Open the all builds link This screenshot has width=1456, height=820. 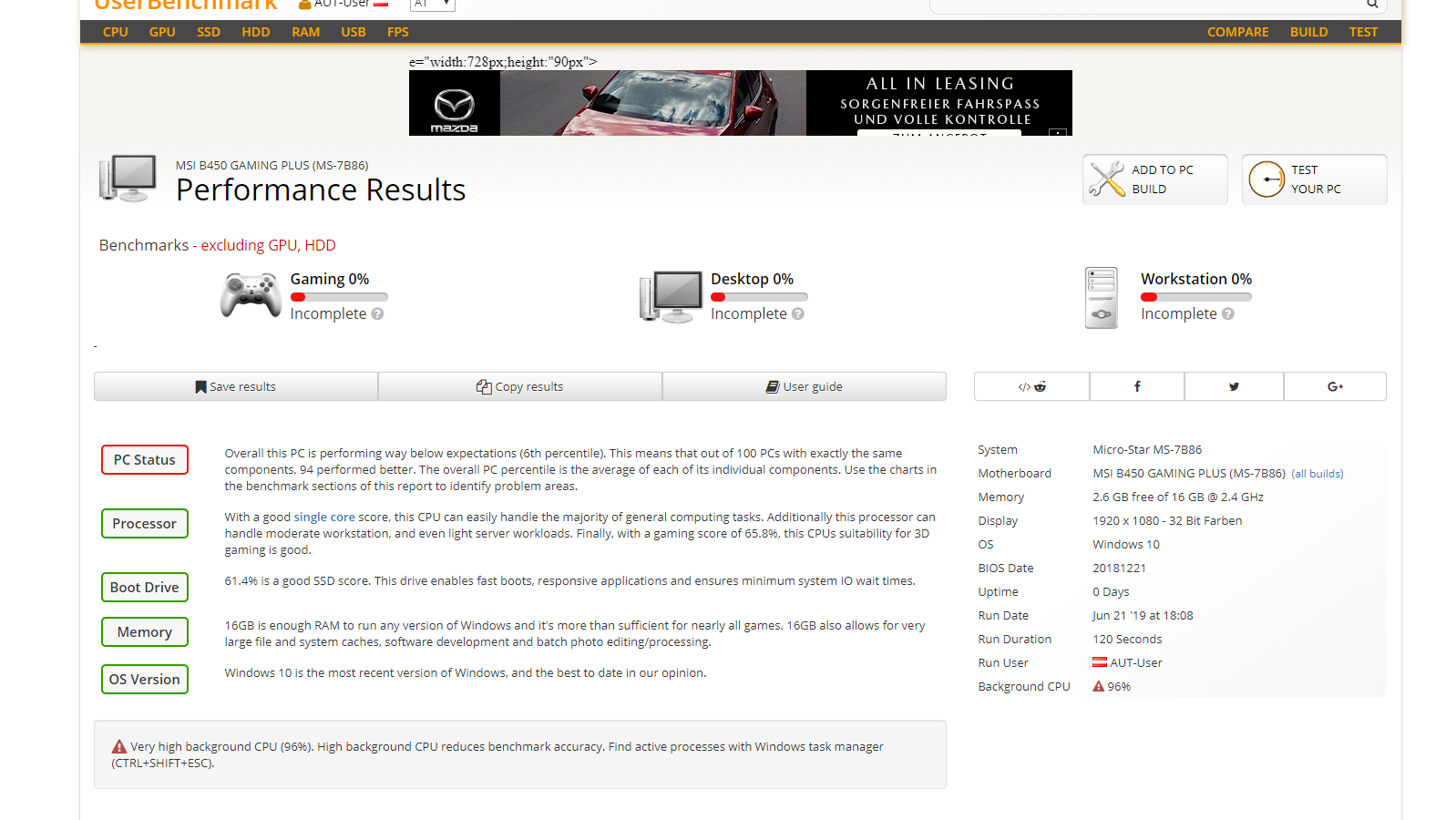[1318, 474]
